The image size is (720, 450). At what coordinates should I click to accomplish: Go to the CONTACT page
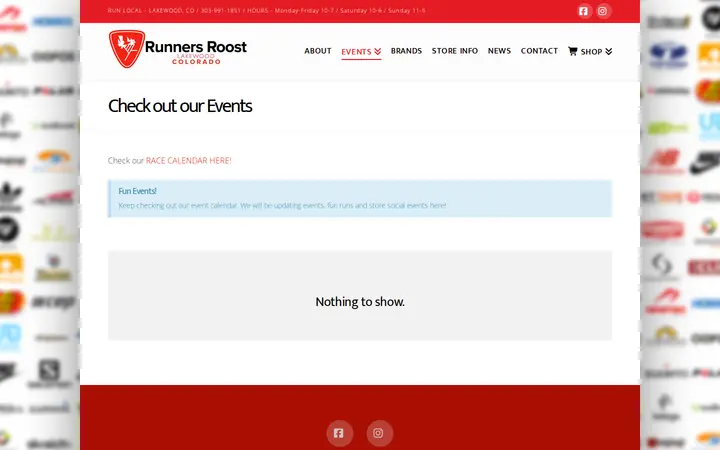pyautogui.click(x=539, y=51)
